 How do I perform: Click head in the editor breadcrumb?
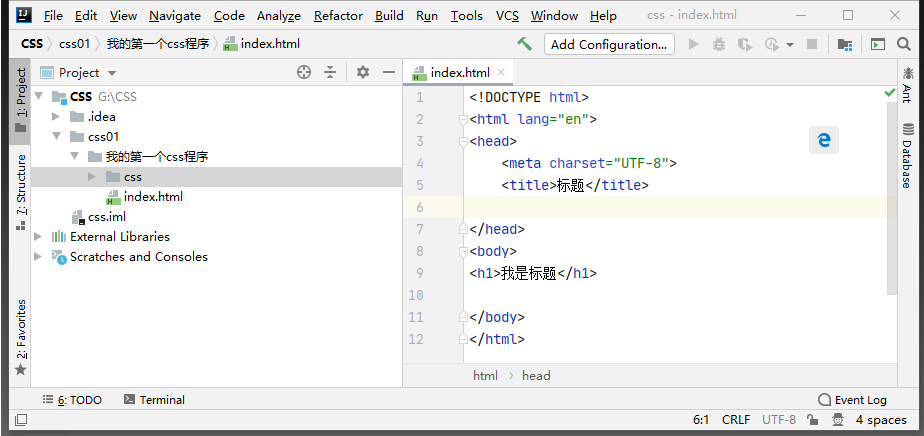coord(536,375)
